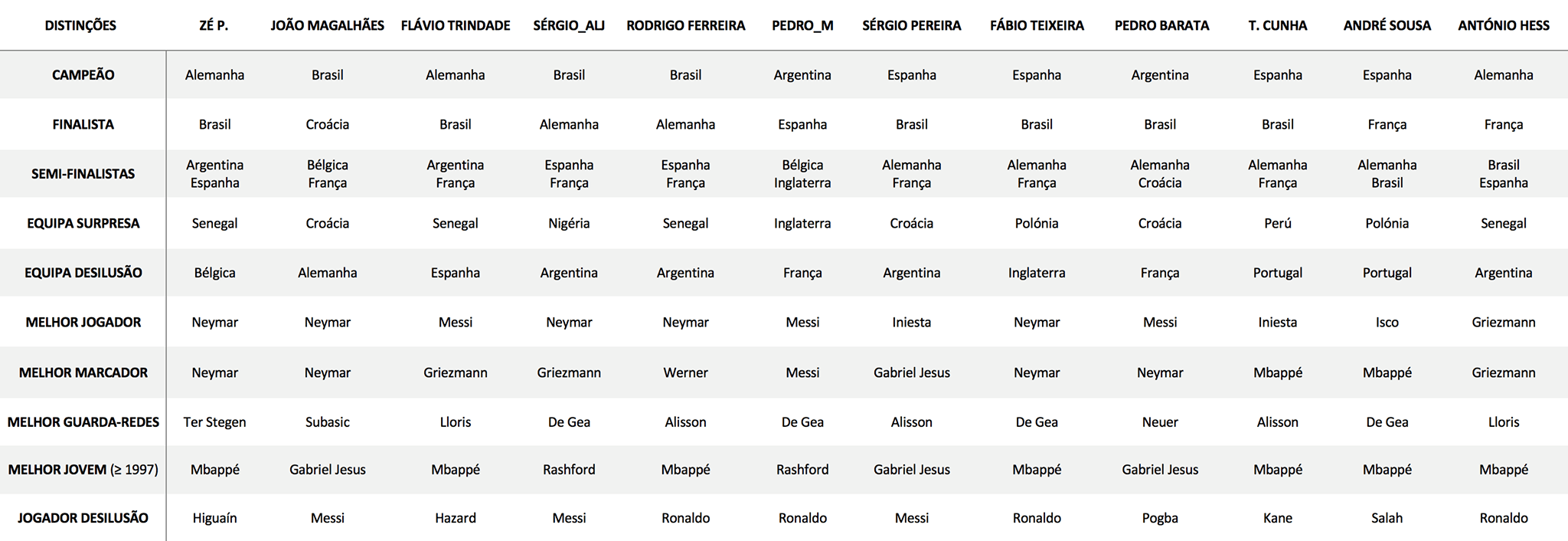Select the CAMPEÃO row label

[x=83, y=75]
